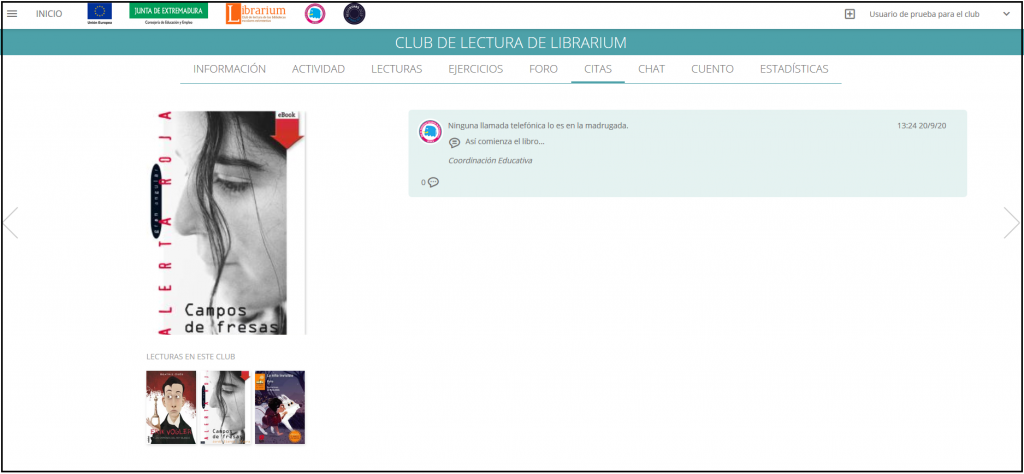Image resolution: width=1024 pixels, height=474 pixels.
Task: Open the CHAT tab
Action: point(651,69)
